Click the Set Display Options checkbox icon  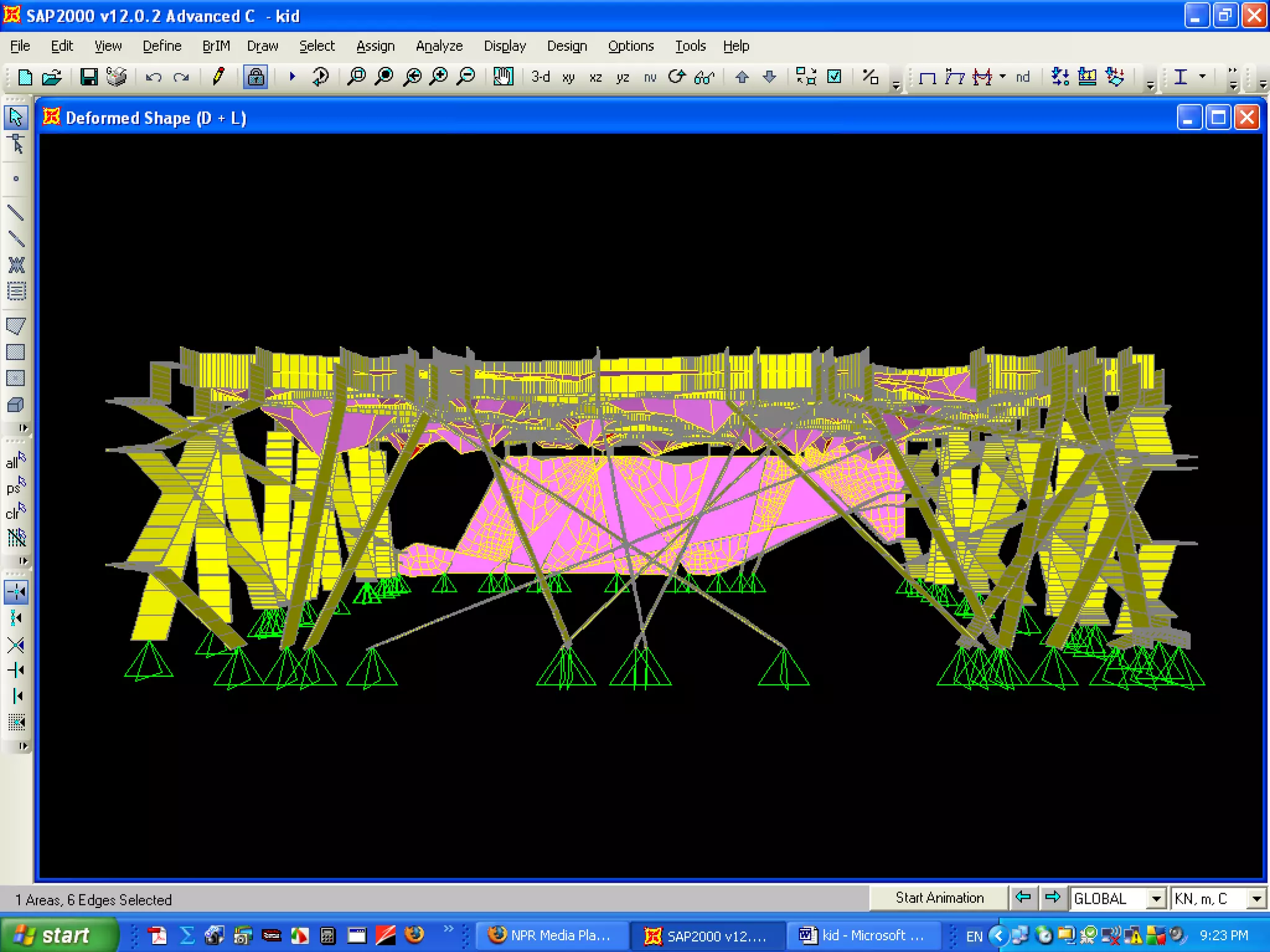pos(835,77)
